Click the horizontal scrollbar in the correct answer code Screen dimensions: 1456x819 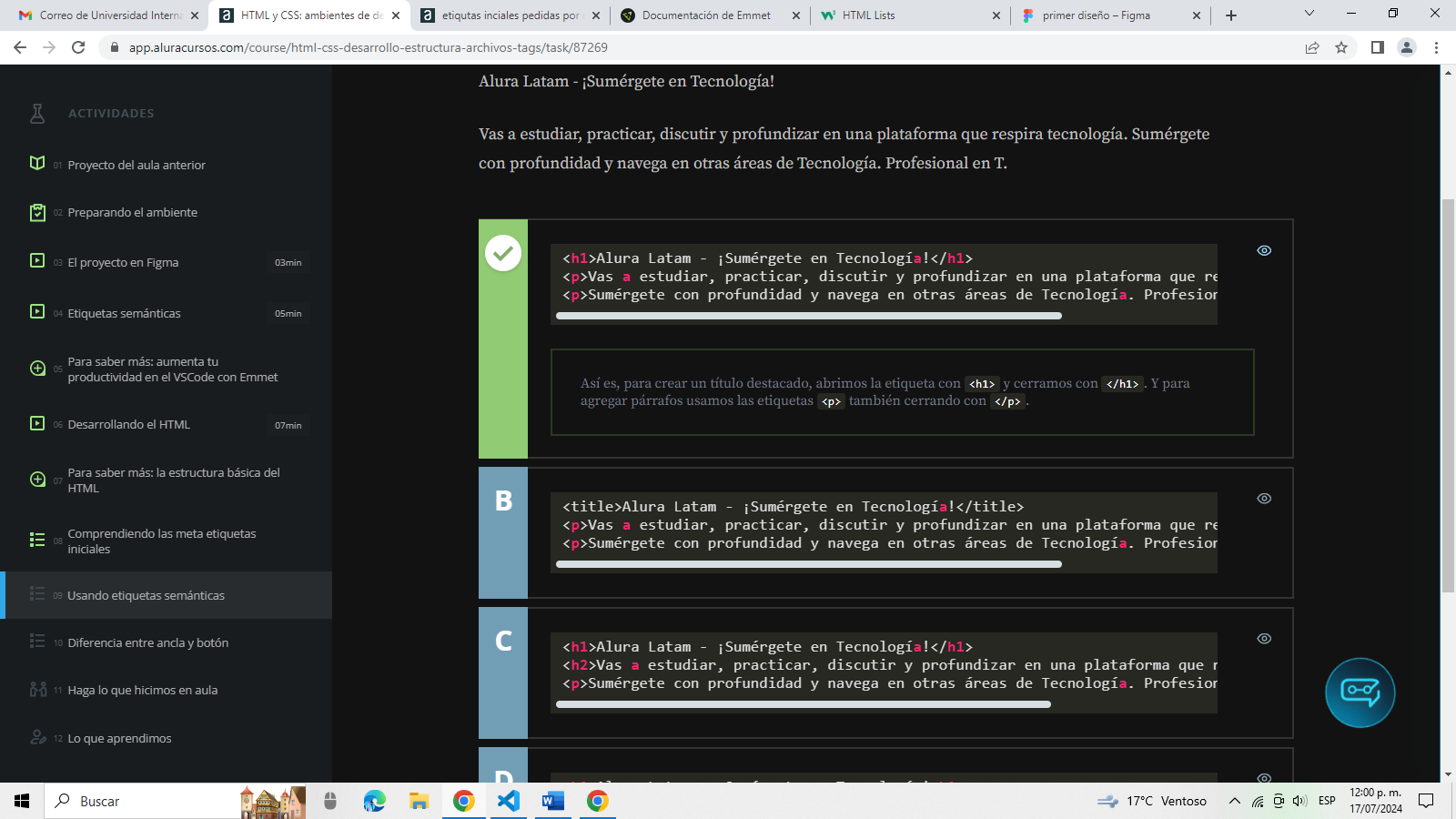click(809, 316)
